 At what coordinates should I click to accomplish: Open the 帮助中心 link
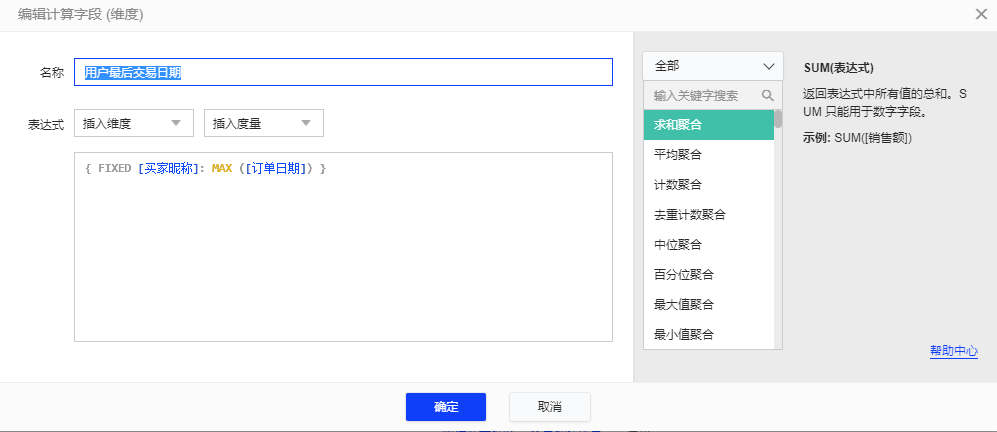click(953, 351)
